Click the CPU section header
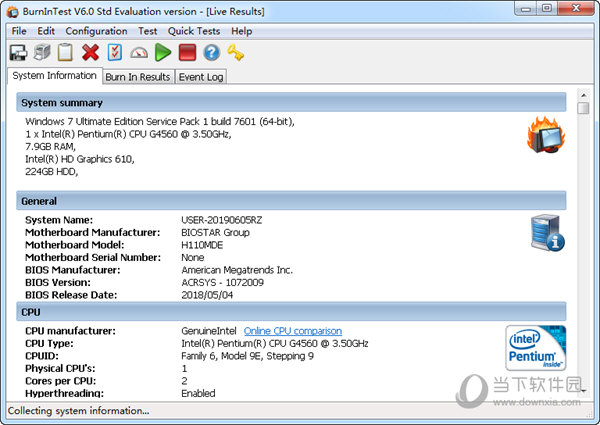The width and height of the screenshot is (600, 425). pyautogui.click(x=291, y=312)
